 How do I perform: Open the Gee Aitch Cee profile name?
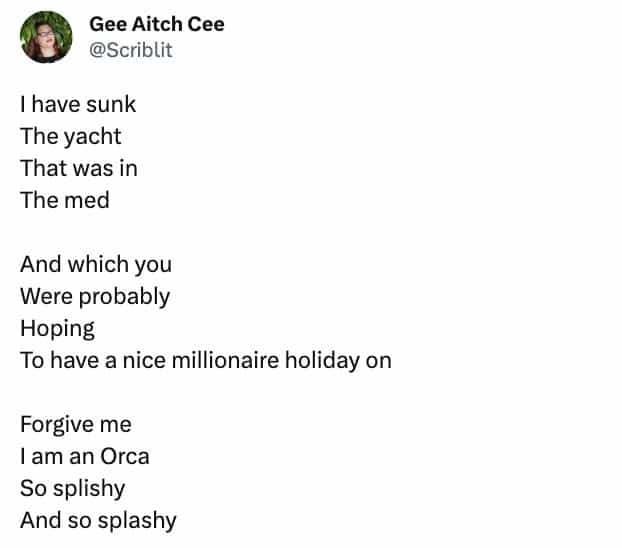pos(157,24)
